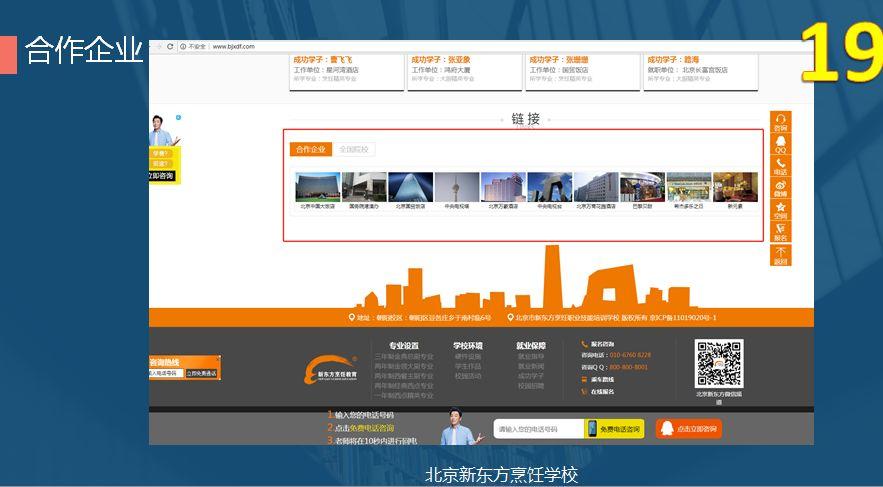Image resolution: width=883 pixels, height=487 pixels.
Task: Click the 新东方烹饪教育 footer logo
Action: pos(332,370)
